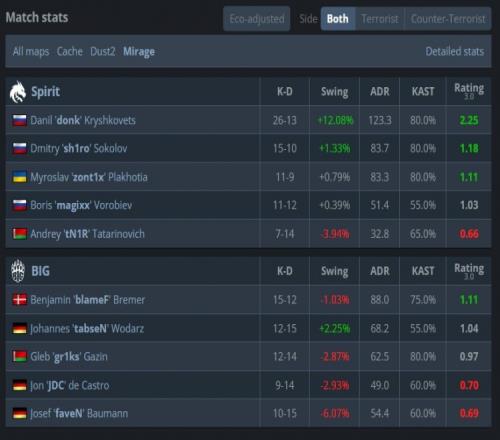Click the Spirit dragon team logo

tap(18, 92)
